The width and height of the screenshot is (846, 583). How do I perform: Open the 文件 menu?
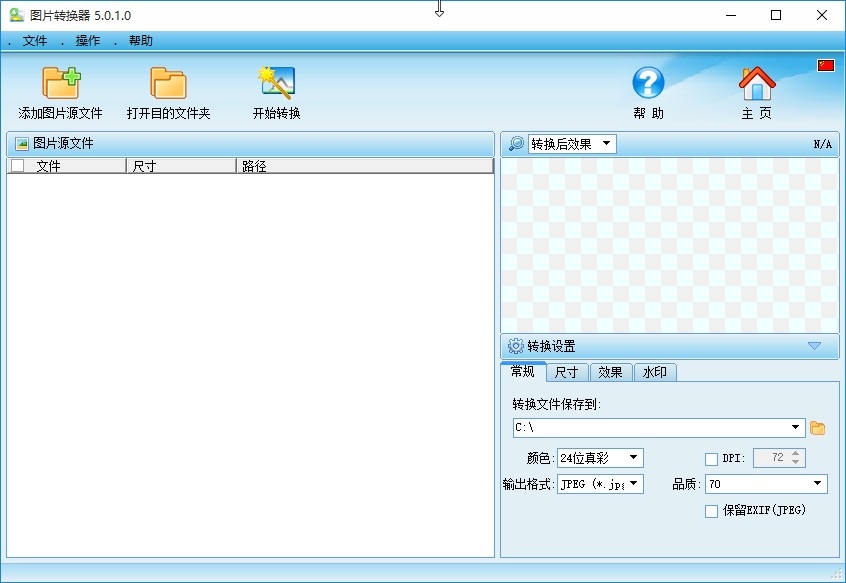click(x=35, y=40)
